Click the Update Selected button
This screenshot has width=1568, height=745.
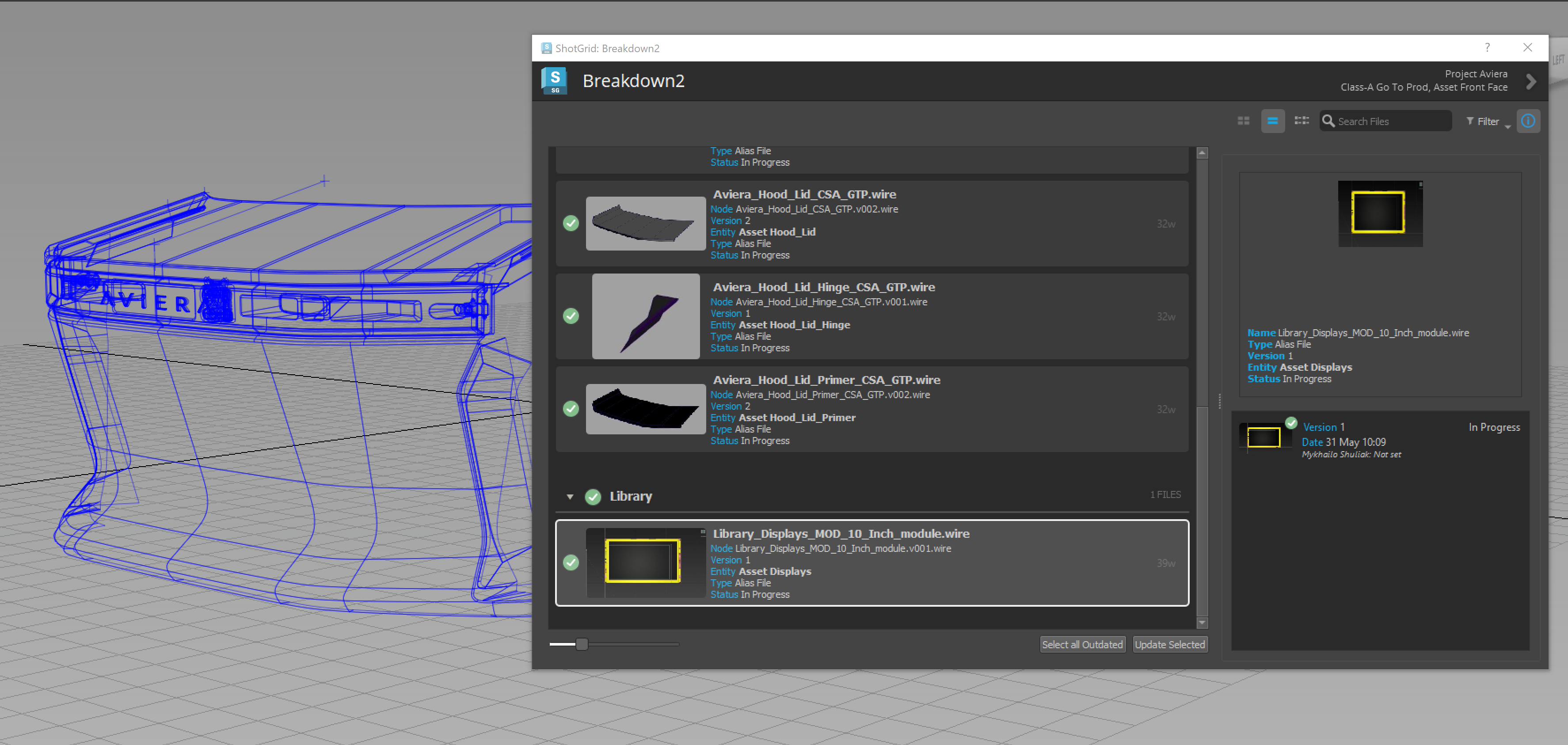pos(1171,644)
